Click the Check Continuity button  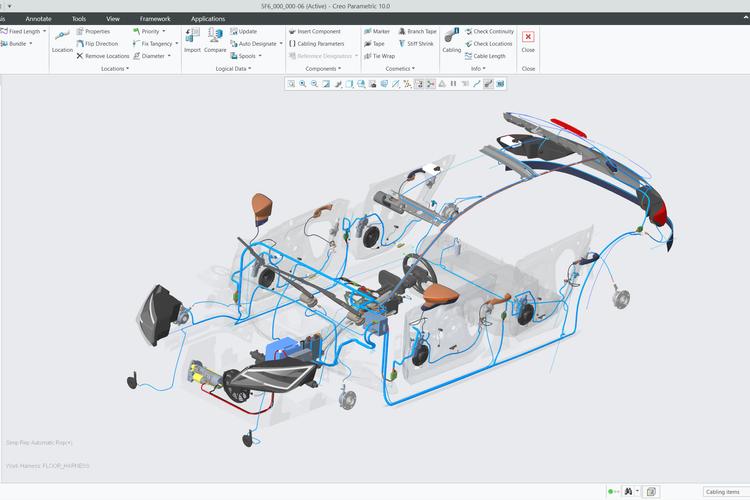point(492,32)
